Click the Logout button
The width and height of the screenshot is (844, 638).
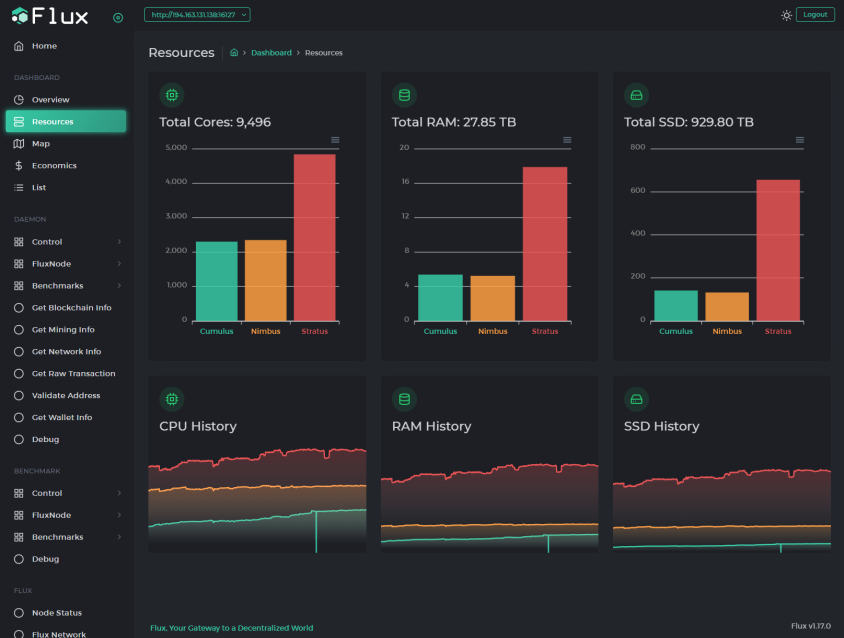(815, 15)
